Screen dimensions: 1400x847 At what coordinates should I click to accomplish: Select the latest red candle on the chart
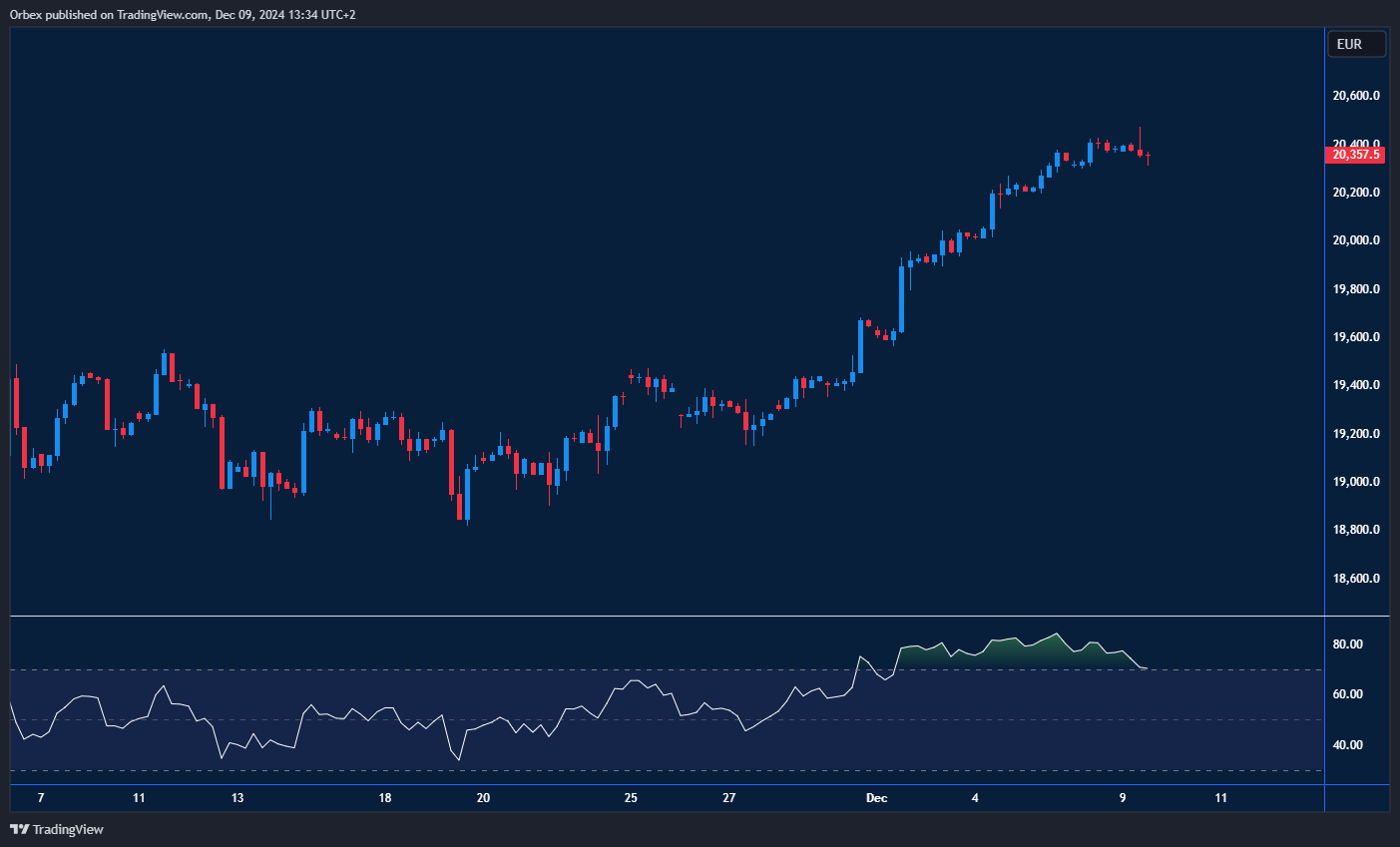(x=1149, y=157)
